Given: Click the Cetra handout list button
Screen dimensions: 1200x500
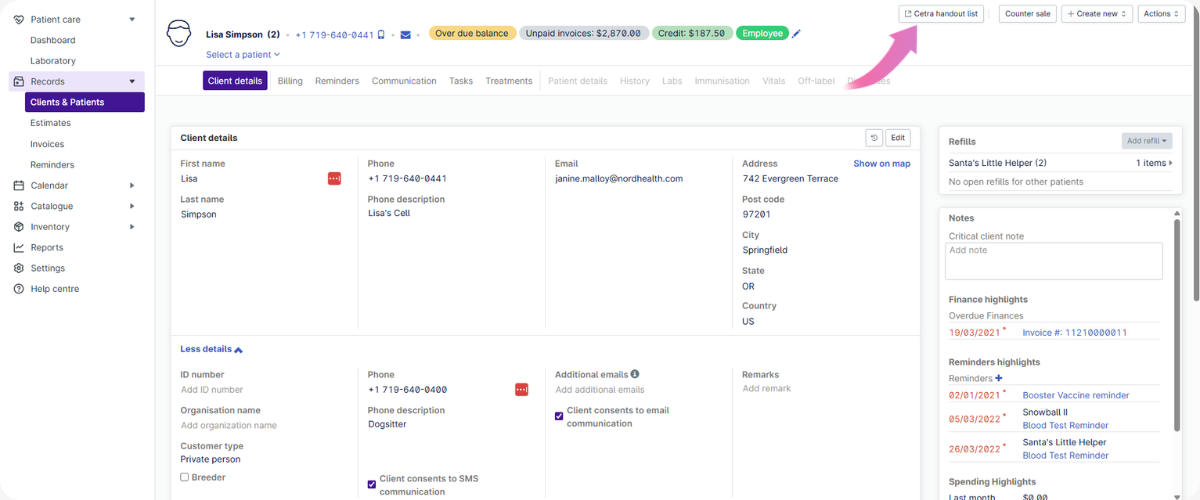Looking at the screenshot, I should (941, 14).
